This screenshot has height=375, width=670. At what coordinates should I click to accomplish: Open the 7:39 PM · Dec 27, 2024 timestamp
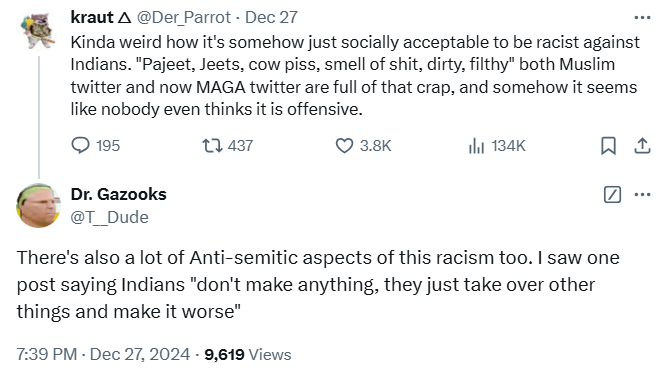point(103,354)
